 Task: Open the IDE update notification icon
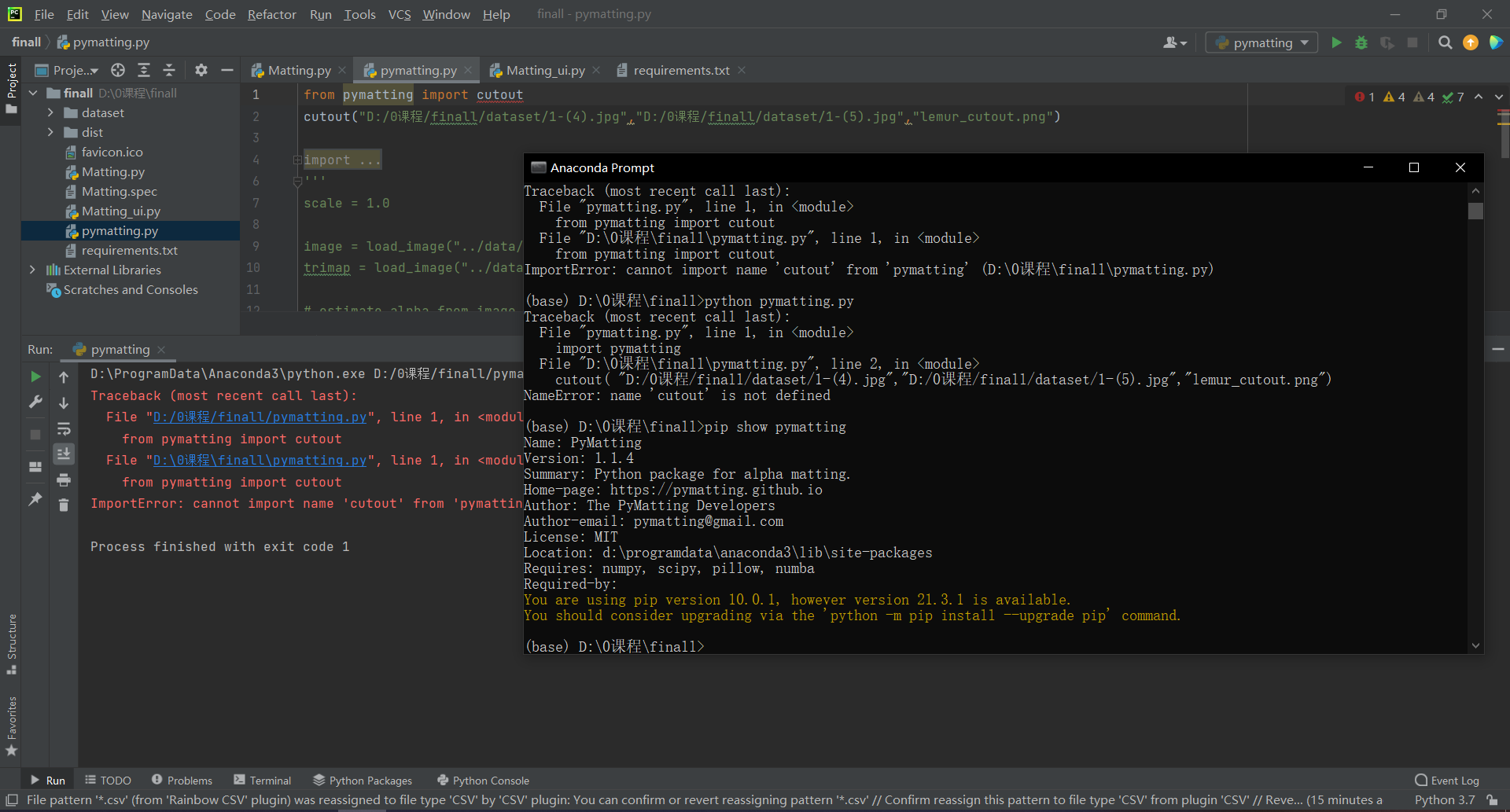pyautogui.click(x=1471, y=42)
